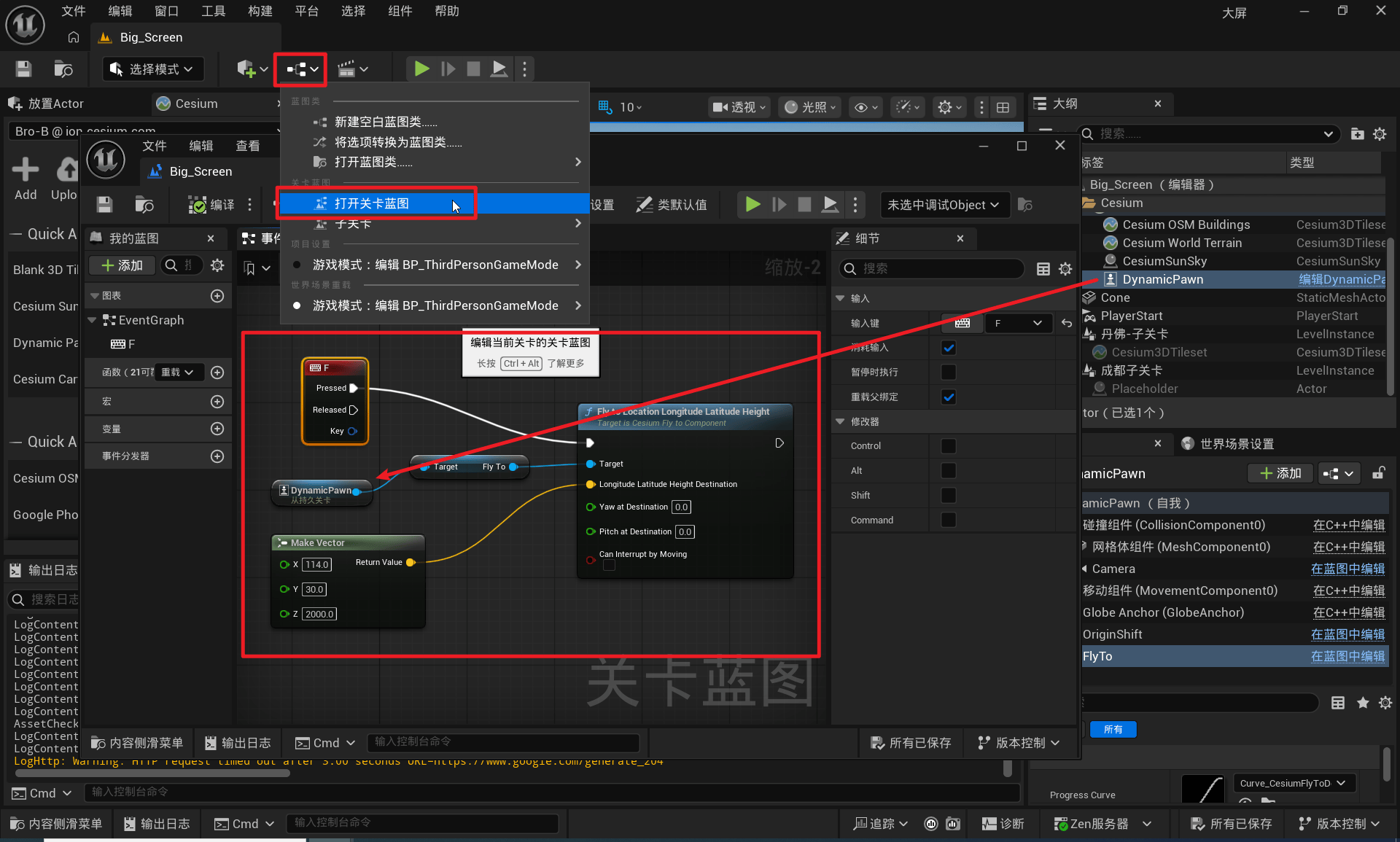Open the blueprint dropdown icon in main toolbar
The height and width of the screenshot is (842, 1400).
point(302,69)
